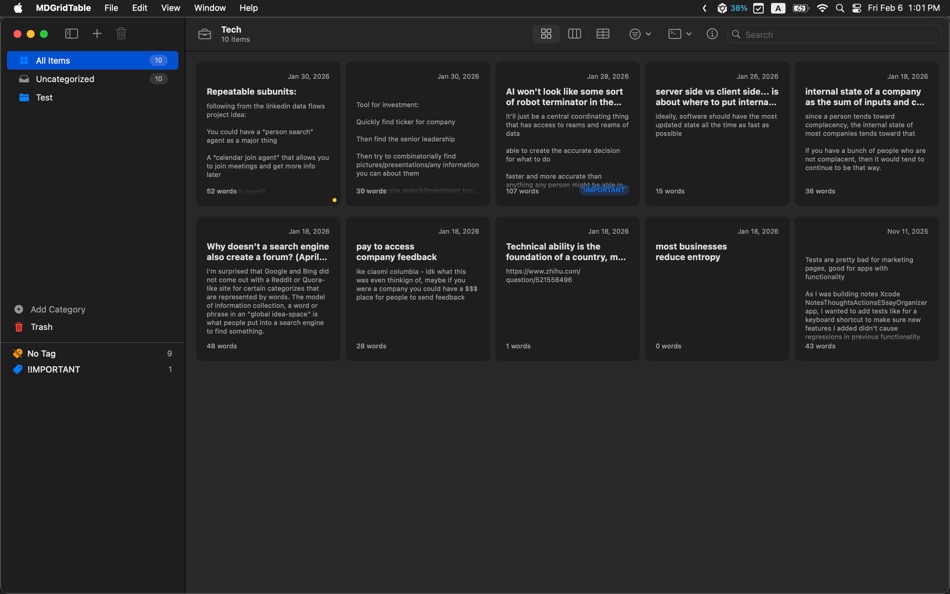
Task: Open the sort options dropdown
Action: [638, 33]
